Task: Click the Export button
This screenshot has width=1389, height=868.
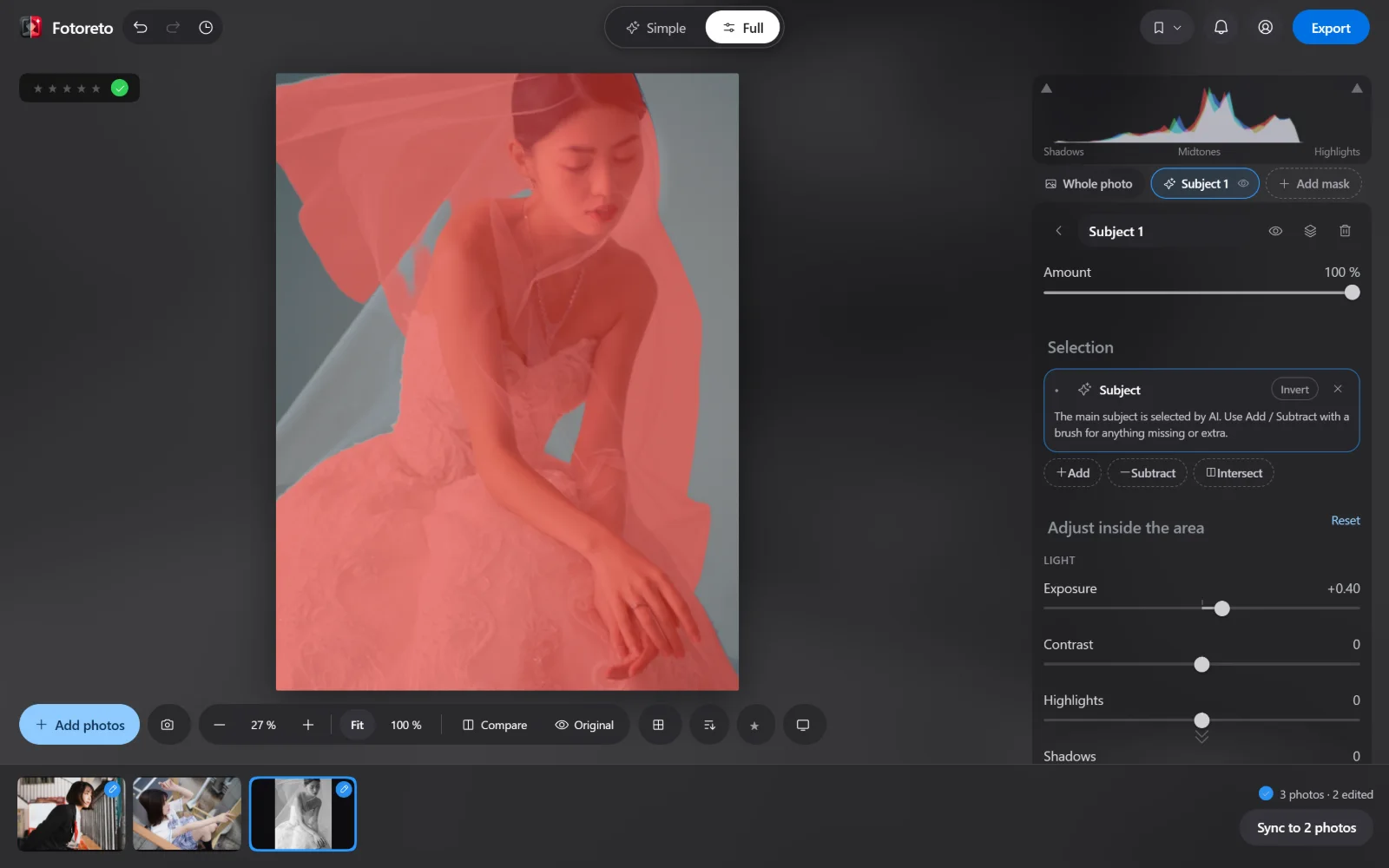Action: [x=1331, y=28]
